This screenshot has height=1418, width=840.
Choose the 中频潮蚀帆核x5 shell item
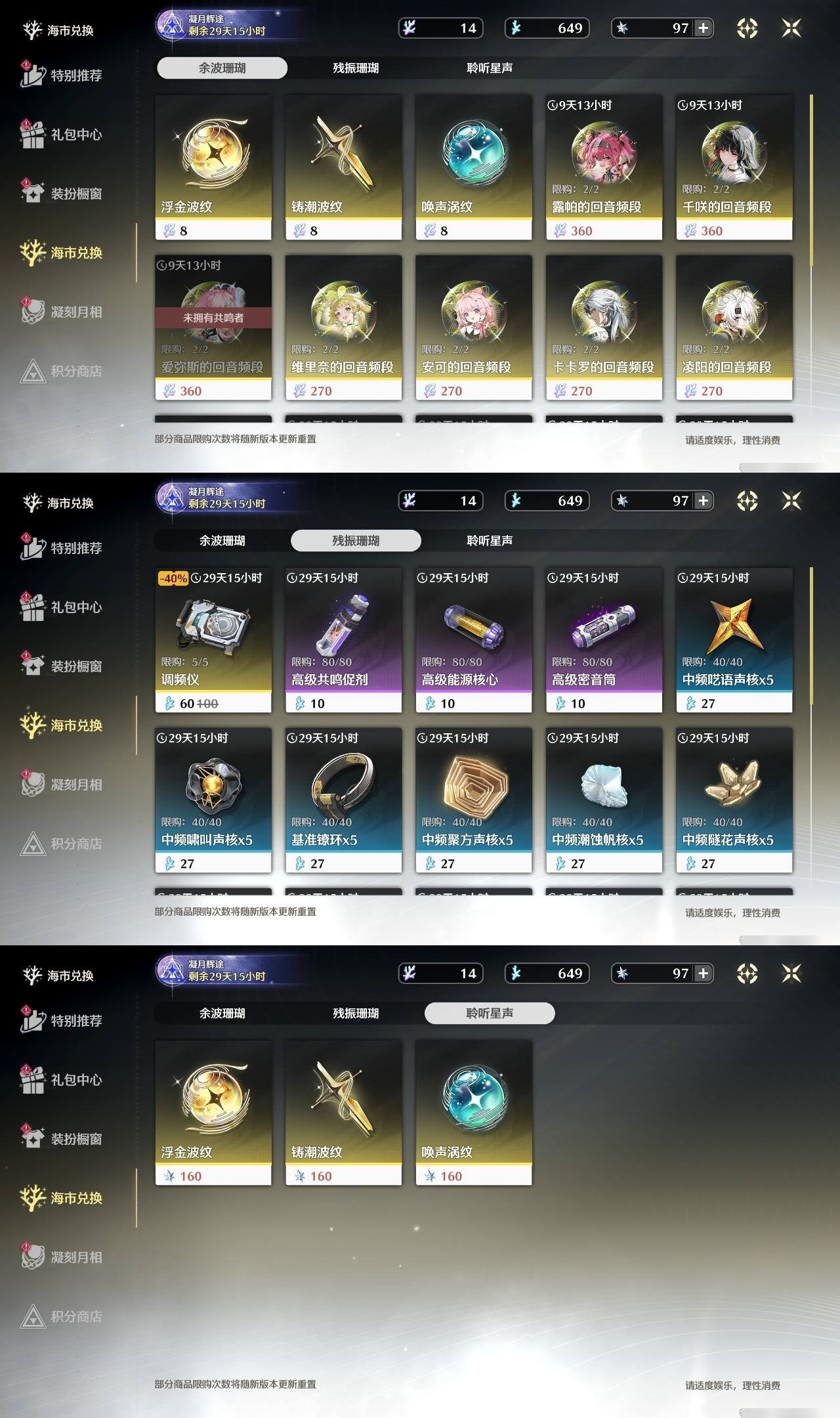tap(604, 800)
